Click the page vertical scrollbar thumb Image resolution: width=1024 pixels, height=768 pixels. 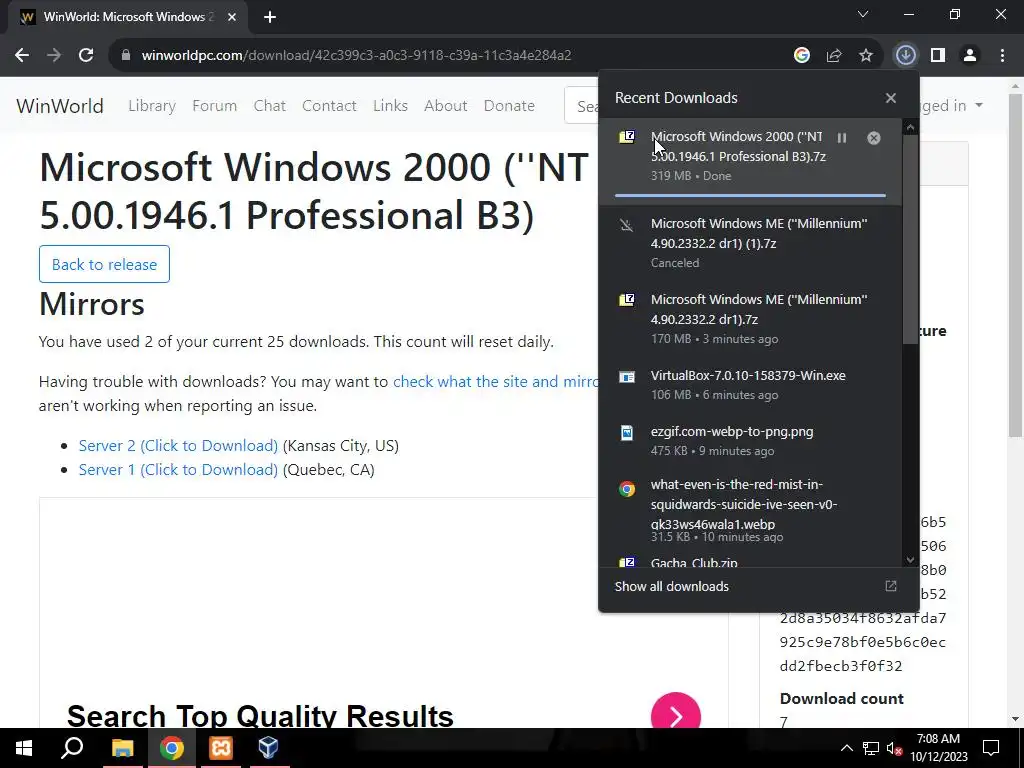[1015, 265]
